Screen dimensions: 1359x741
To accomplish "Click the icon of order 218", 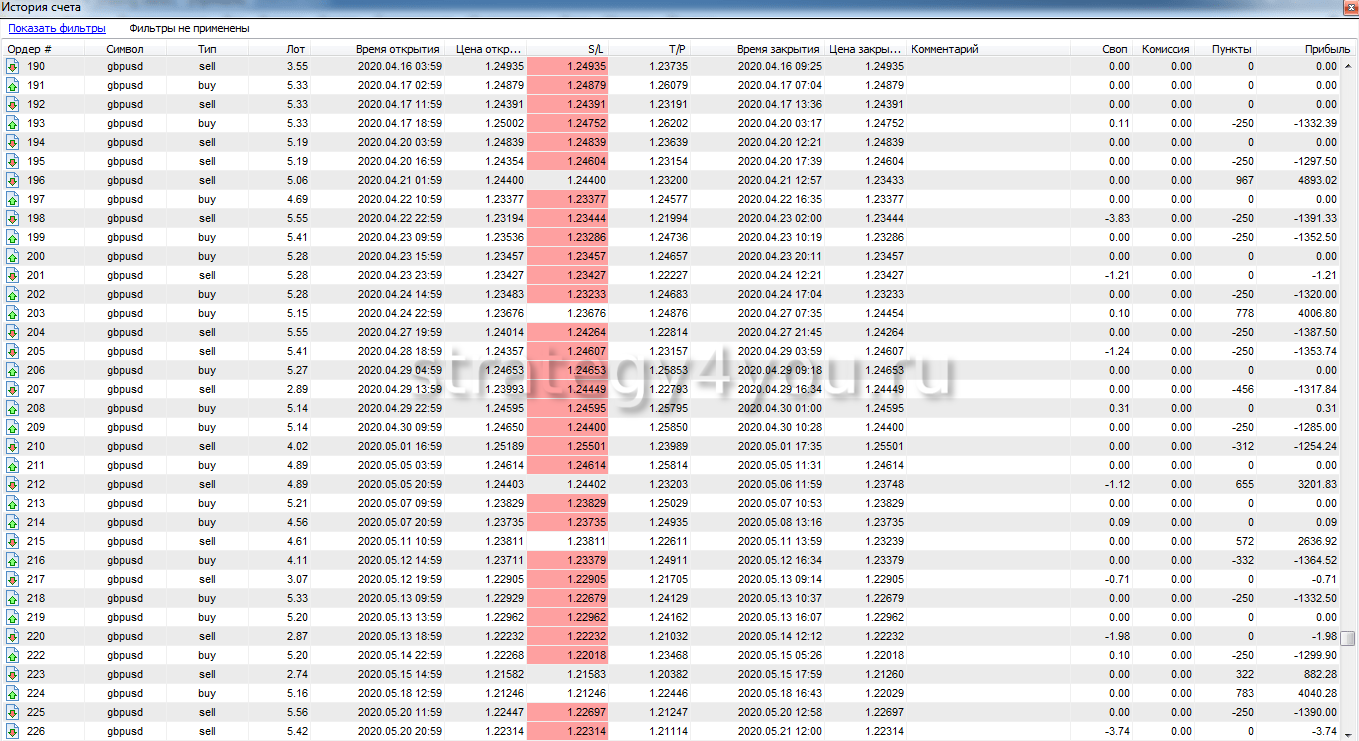I will [13, 599].
